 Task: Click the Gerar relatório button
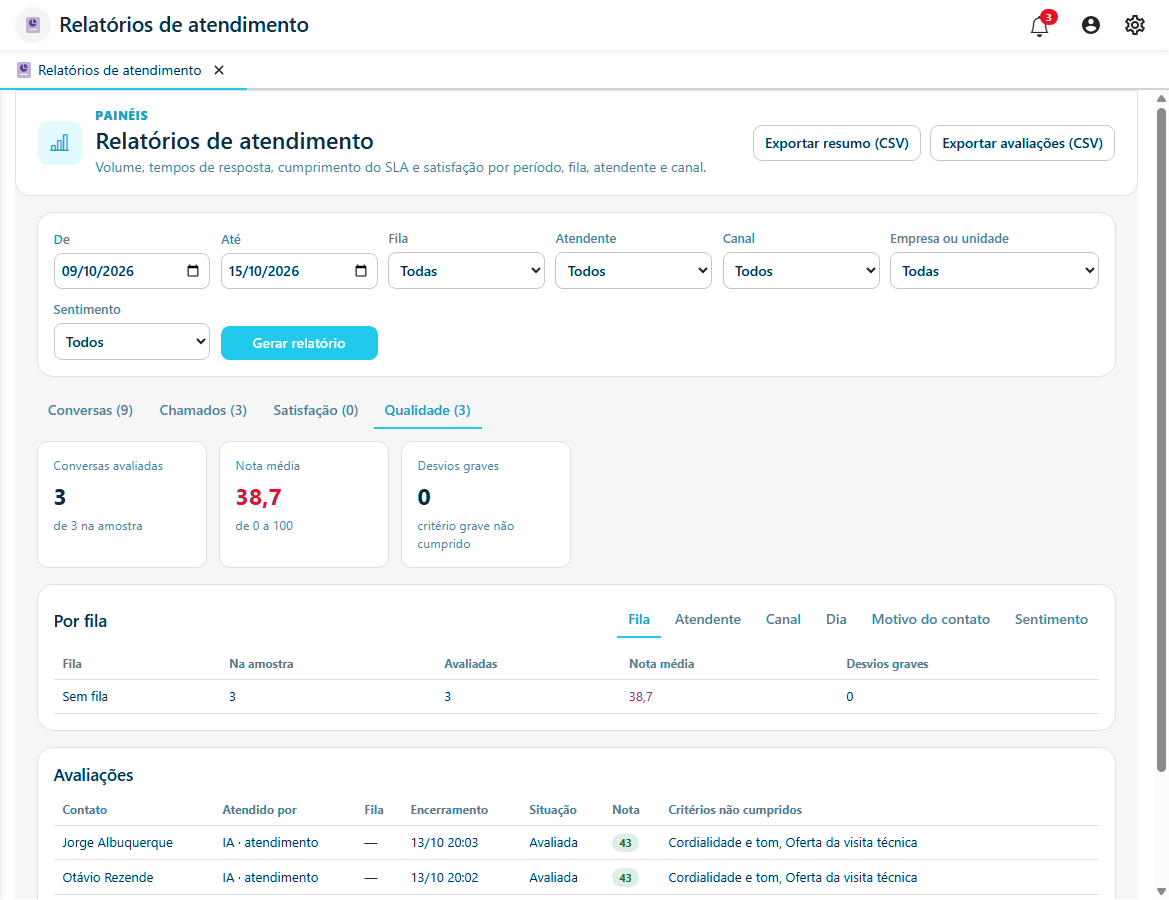pyautogui.click(x=299, y=343)
